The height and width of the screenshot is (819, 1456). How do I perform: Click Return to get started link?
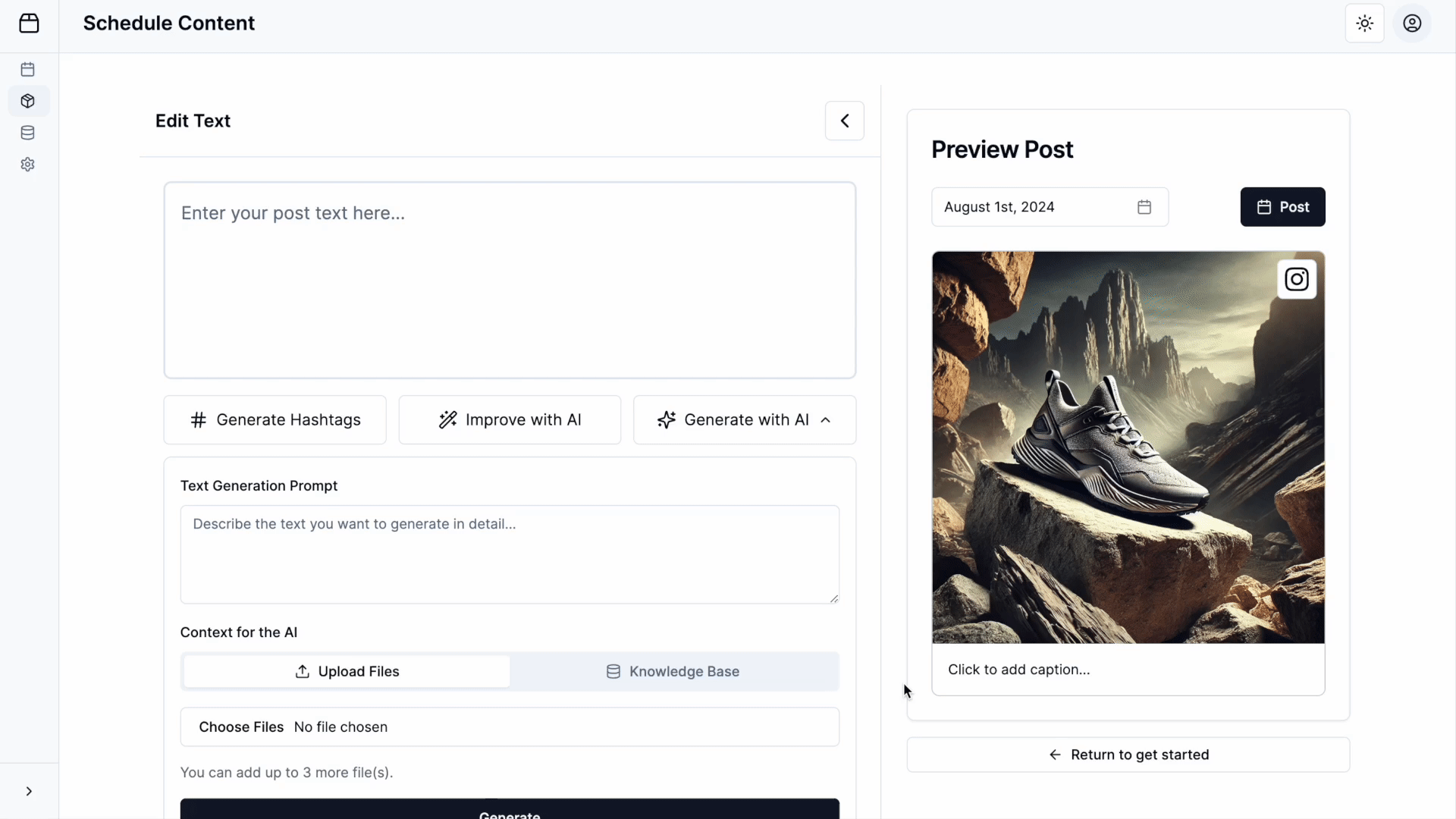pos(1128,754)
